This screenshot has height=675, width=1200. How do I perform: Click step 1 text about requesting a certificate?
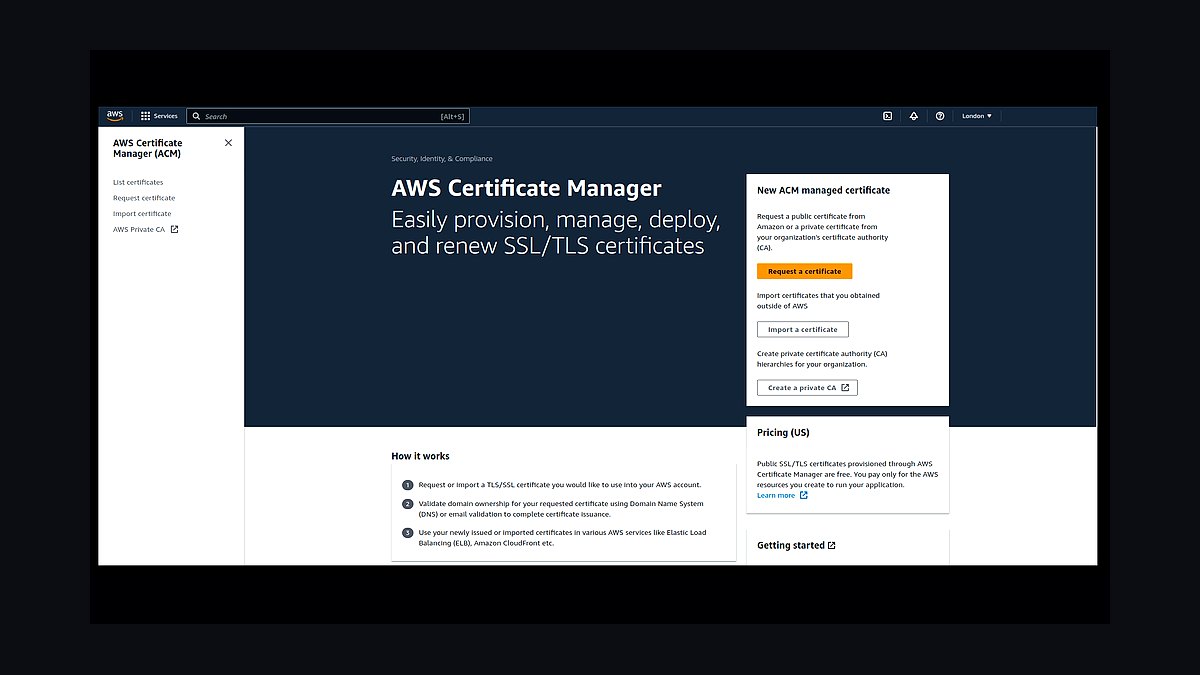(560, 484)
